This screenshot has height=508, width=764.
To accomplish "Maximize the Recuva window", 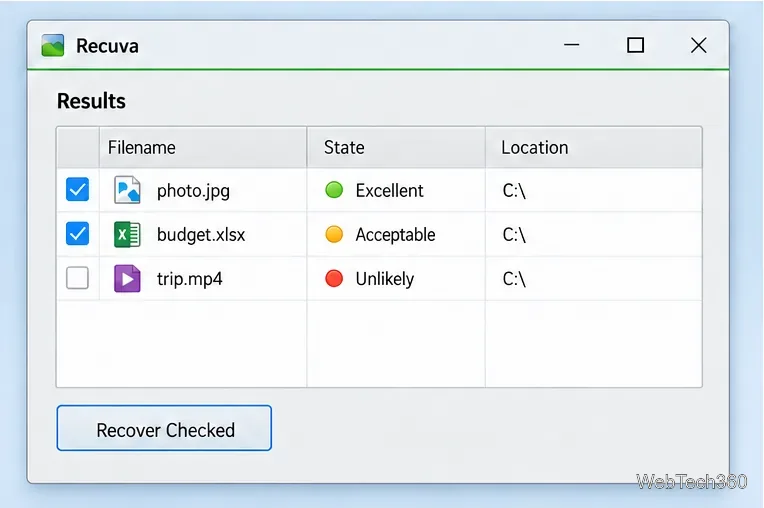I will click(x=635, y=45).
